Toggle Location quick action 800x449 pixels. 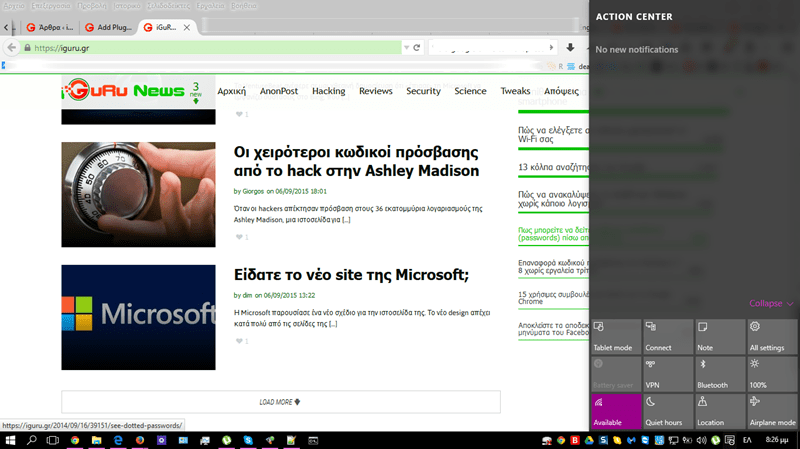pos(720,411)
